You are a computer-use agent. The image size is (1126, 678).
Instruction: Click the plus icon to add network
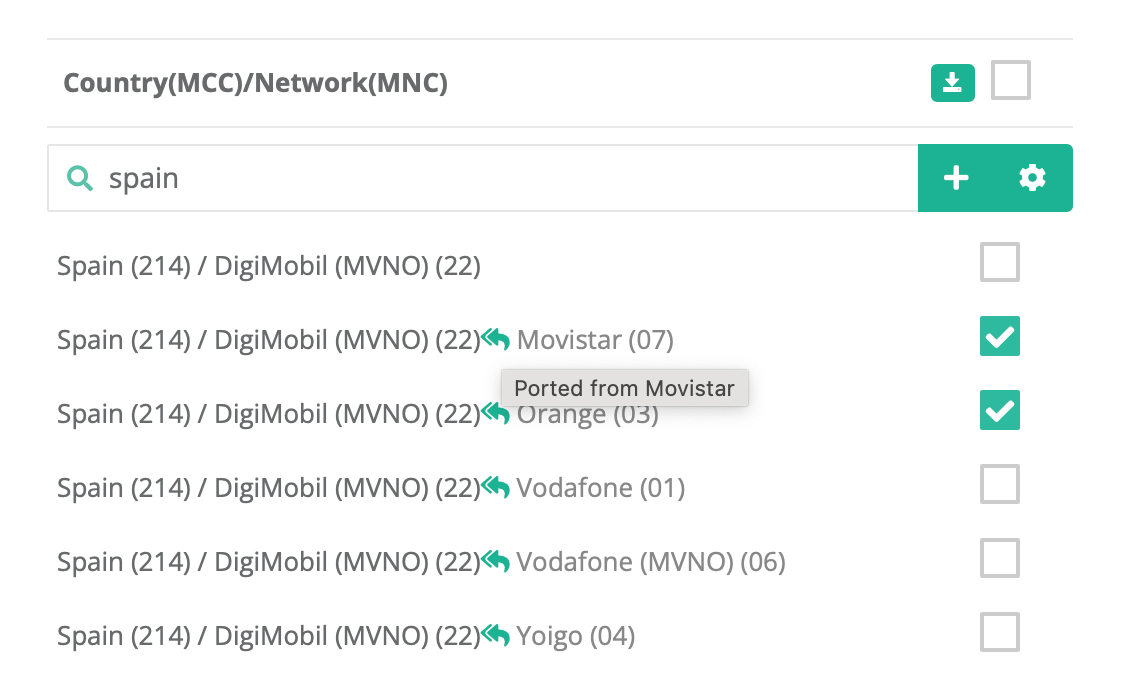(x=956, y=177)
